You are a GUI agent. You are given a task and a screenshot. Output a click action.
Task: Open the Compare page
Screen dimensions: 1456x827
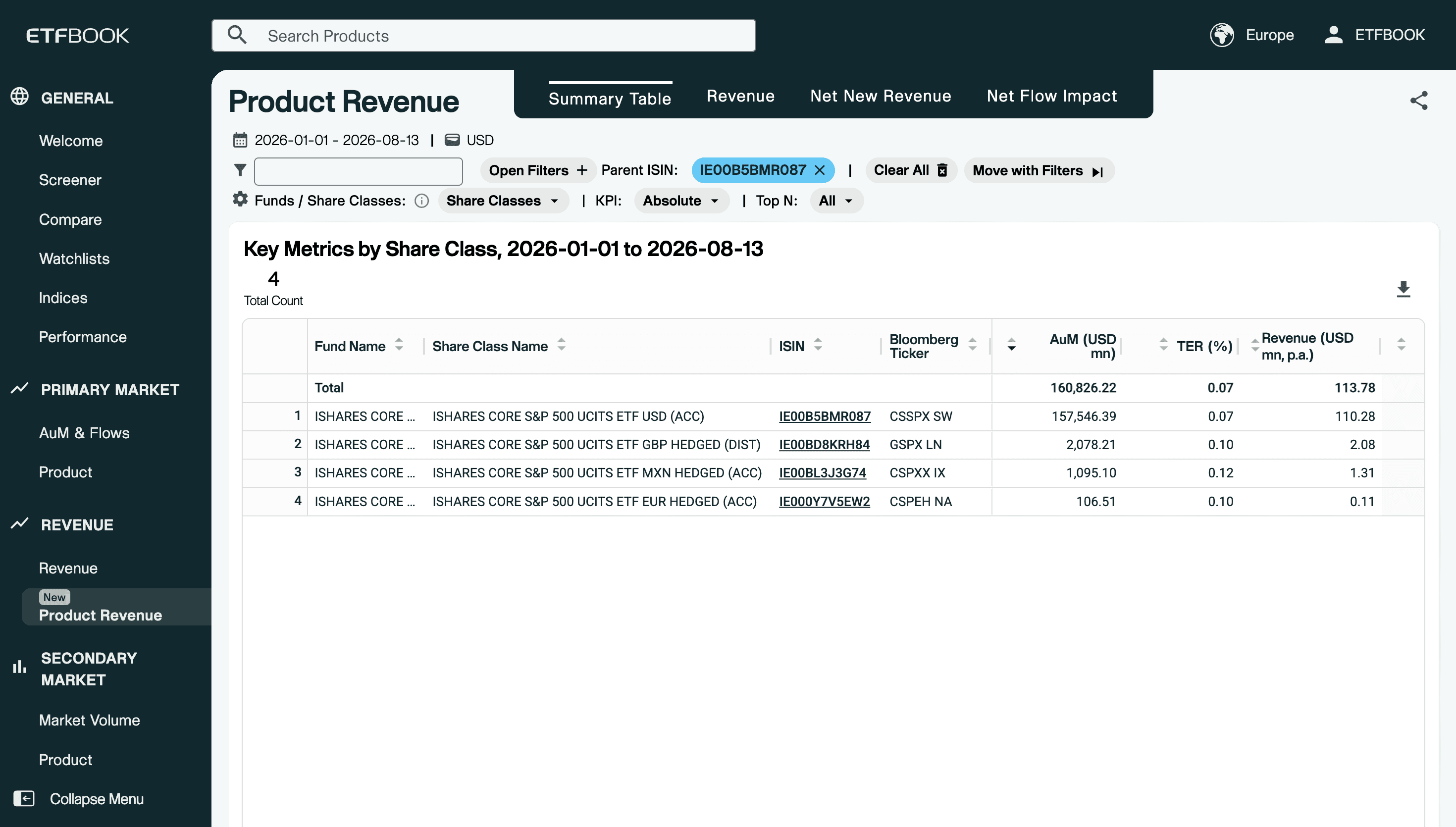pos(70,219)
